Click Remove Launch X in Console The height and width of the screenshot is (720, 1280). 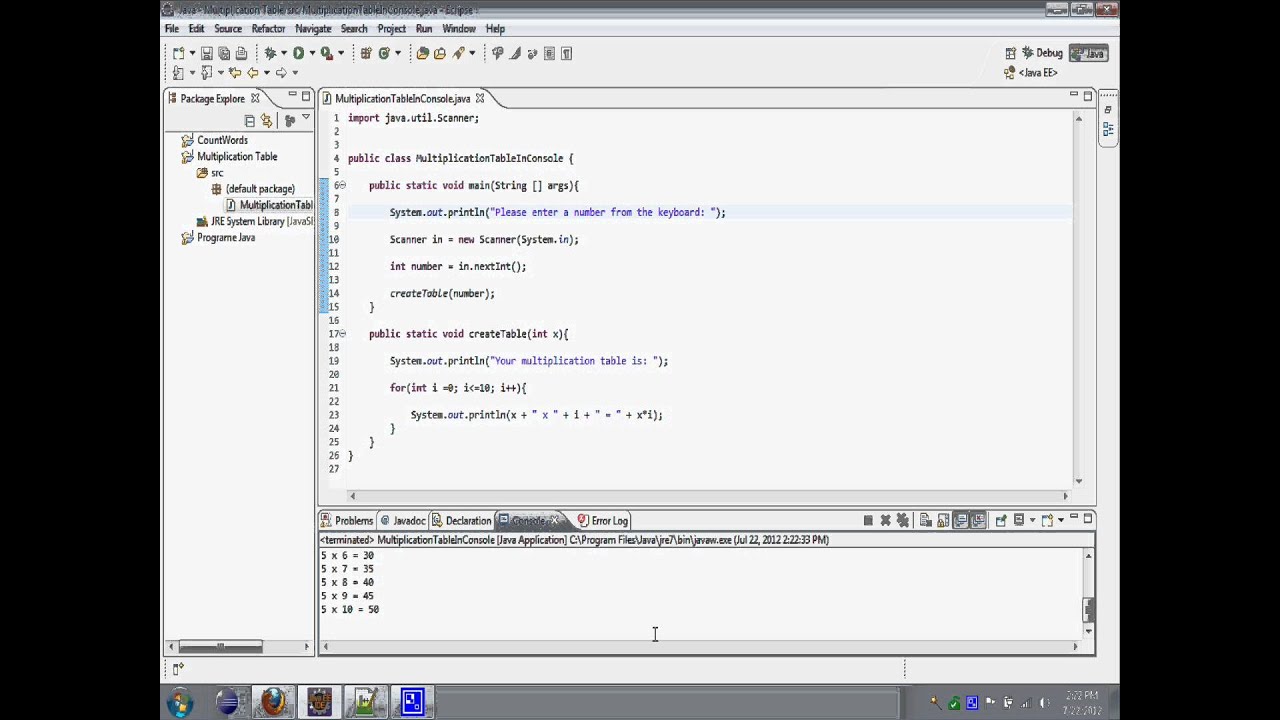point(886,520)
